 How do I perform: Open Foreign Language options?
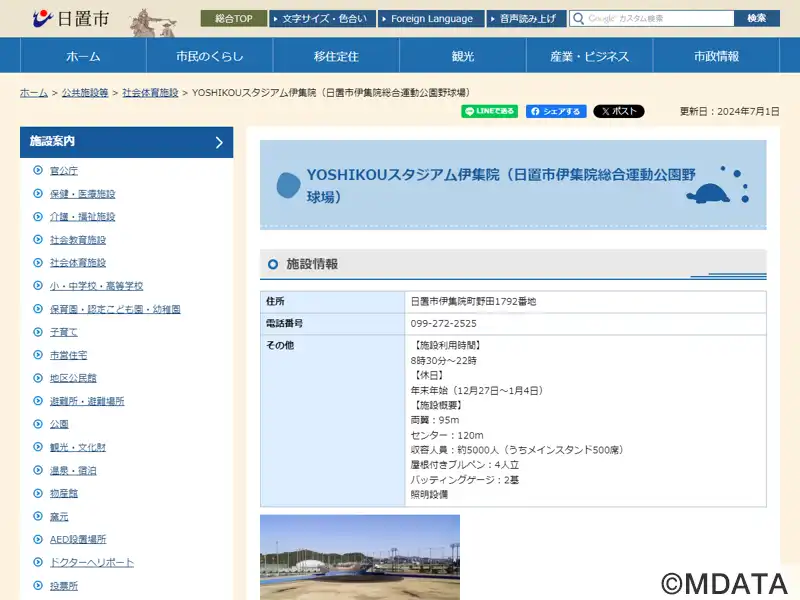(x=431, y=18)
